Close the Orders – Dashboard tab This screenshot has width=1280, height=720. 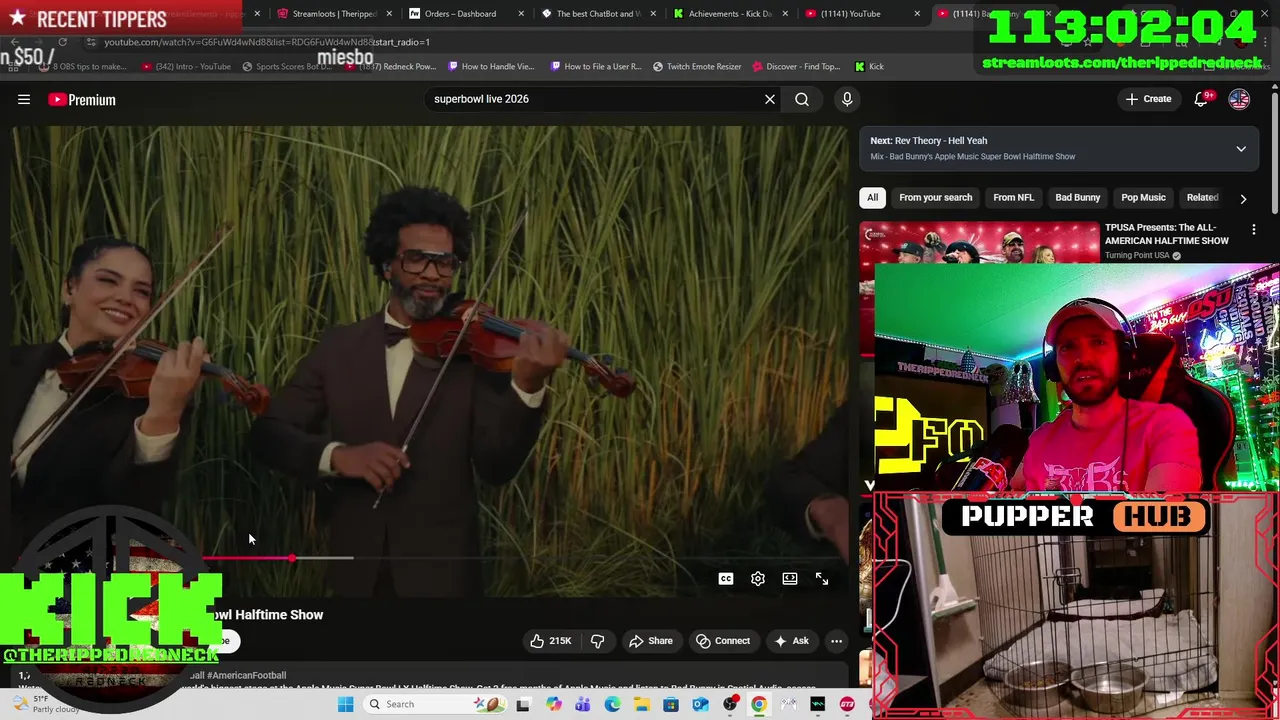click(x=522, y=14)
